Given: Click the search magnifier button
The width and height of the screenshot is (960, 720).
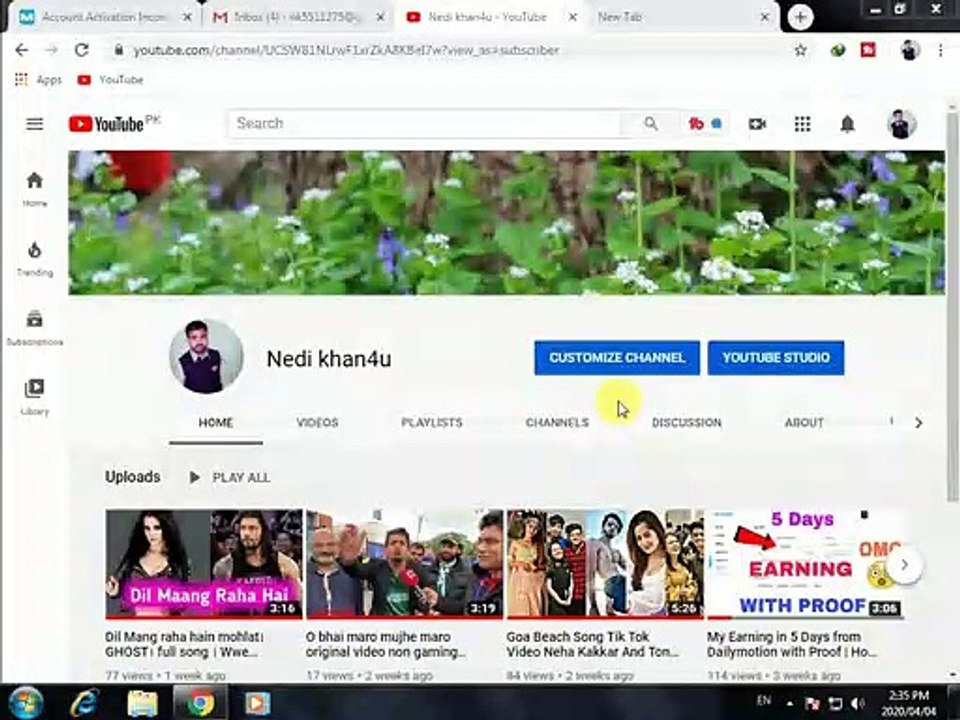Looking at the screenshot, I should point(651,124).
